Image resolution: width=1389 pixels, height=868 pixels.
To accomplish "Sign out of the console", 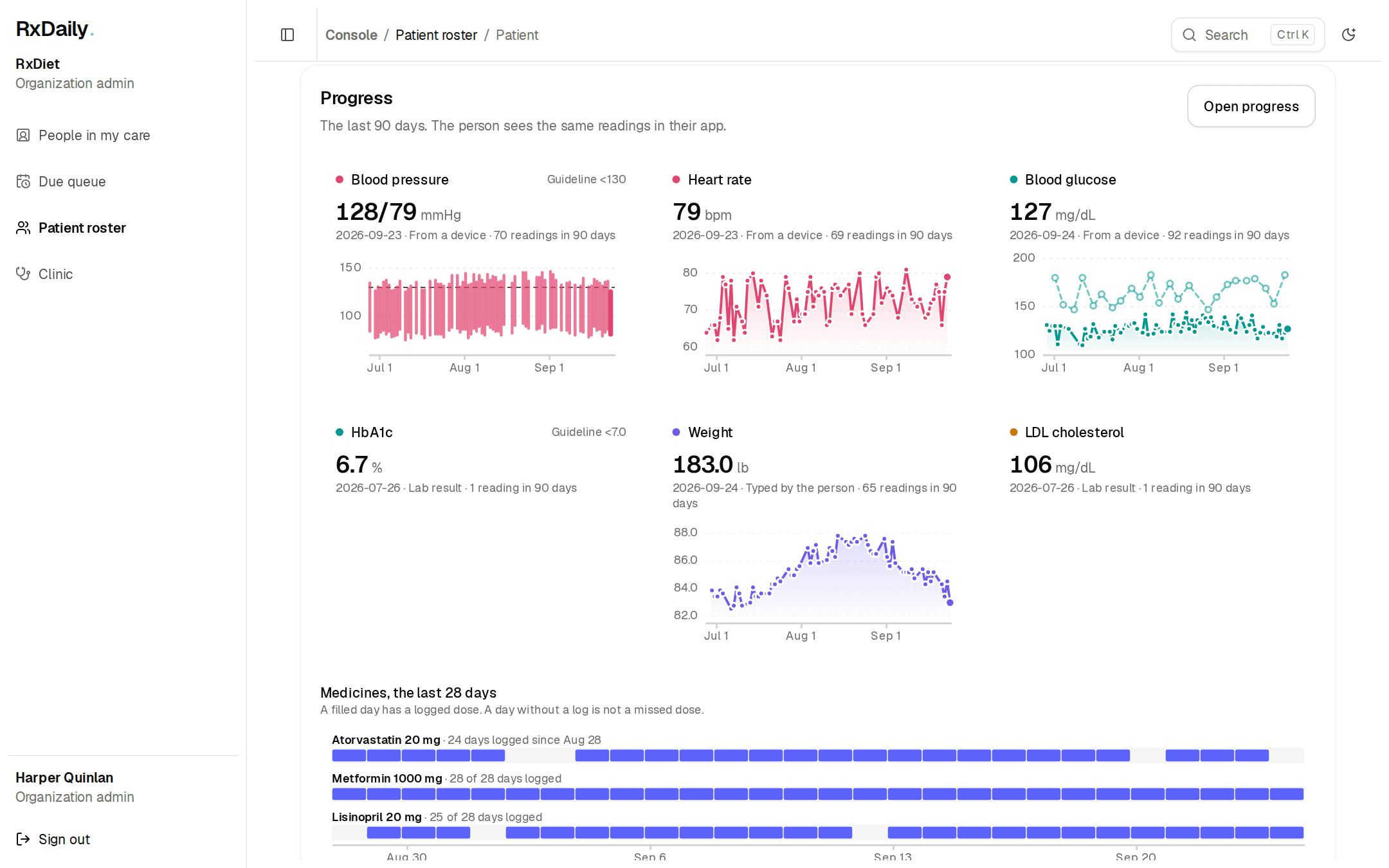I will [x=123, y=839].
